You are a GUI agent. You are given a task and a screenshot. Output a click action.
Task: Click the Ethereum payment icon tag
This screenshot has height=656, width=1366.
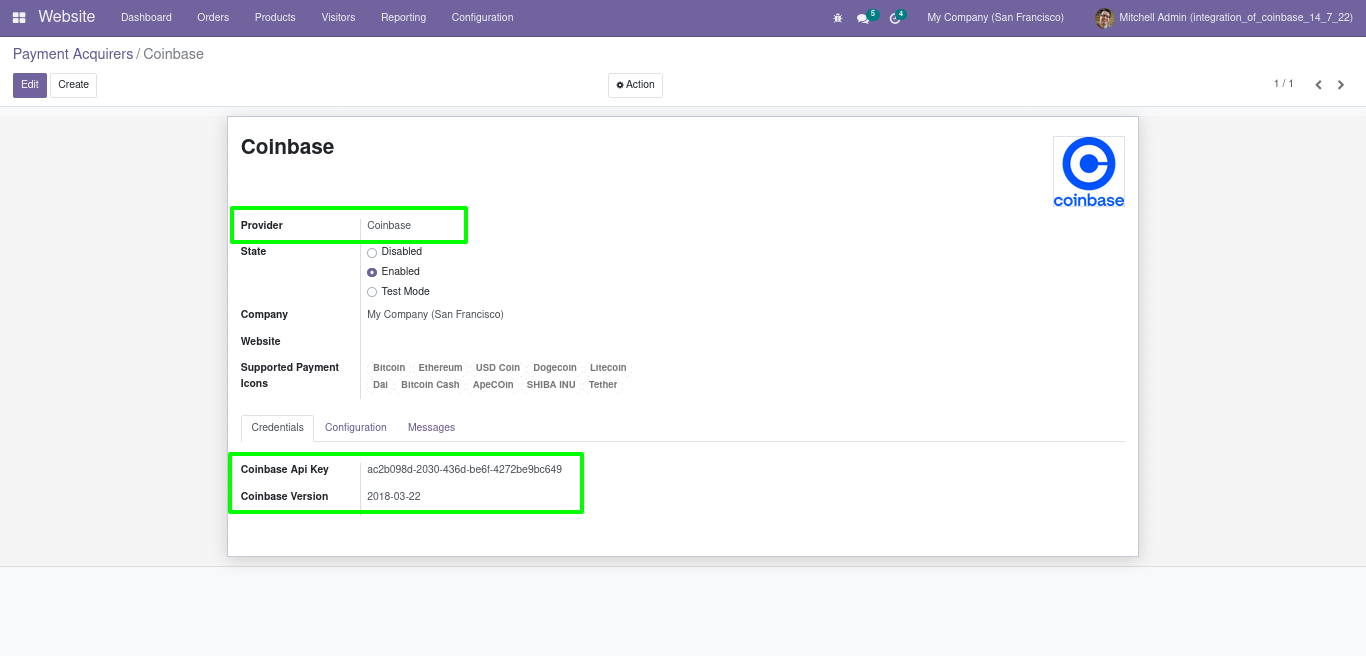(x=440, y=368)
